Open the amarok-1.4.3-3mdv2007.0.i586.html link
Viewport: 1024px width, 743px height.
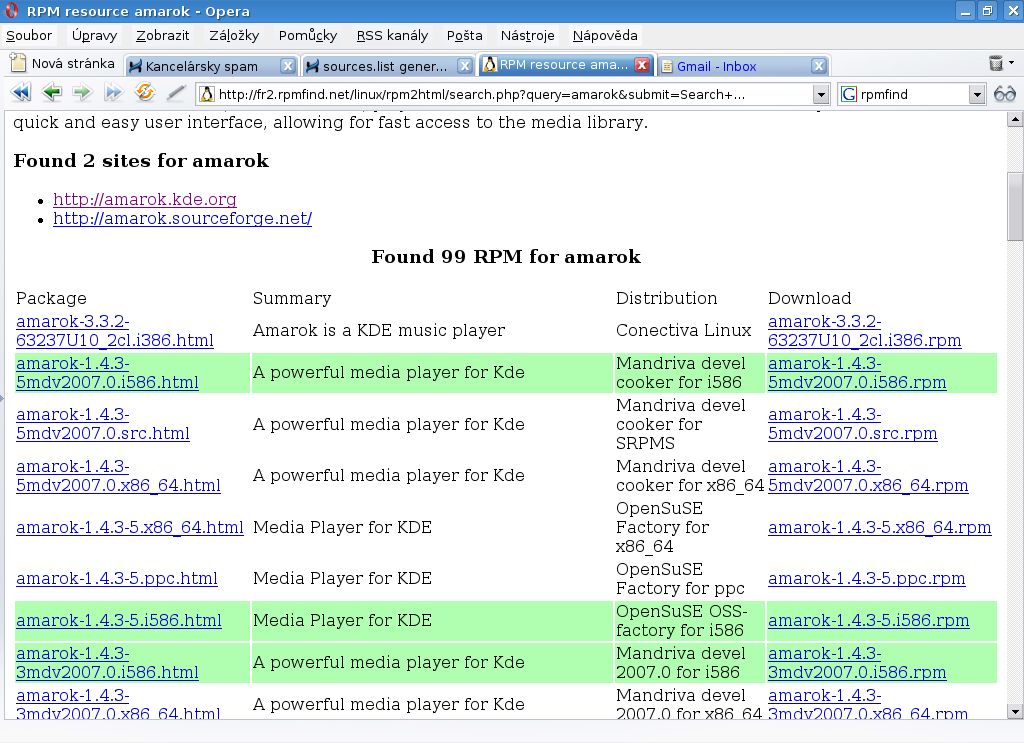[107, 663]
